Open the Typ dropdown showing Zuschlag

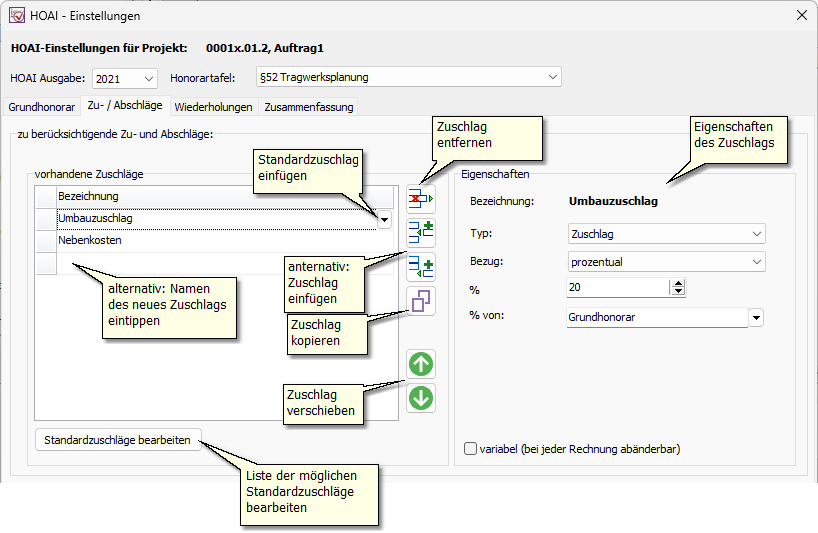pyautogui.click(x=755, y=234)
